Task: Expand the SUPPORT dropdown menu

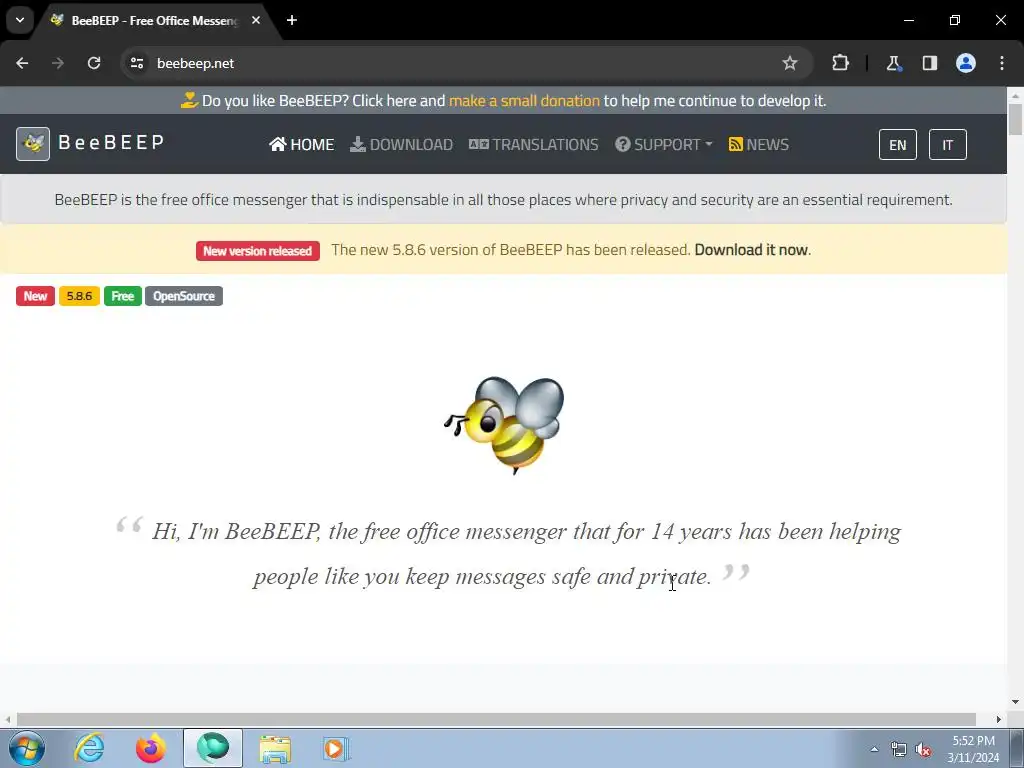Action: pos(664,144)
